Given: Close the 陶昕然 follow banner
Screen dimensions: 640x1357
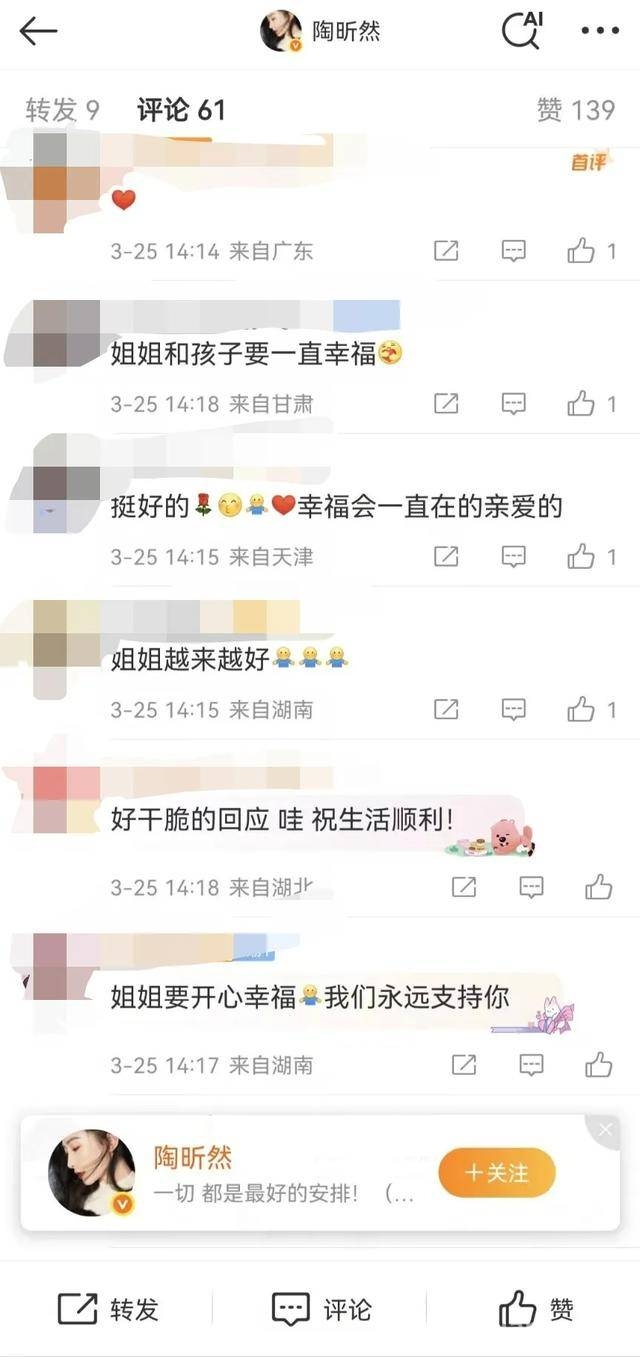Looking at the screenshot, I should 605,1130.
